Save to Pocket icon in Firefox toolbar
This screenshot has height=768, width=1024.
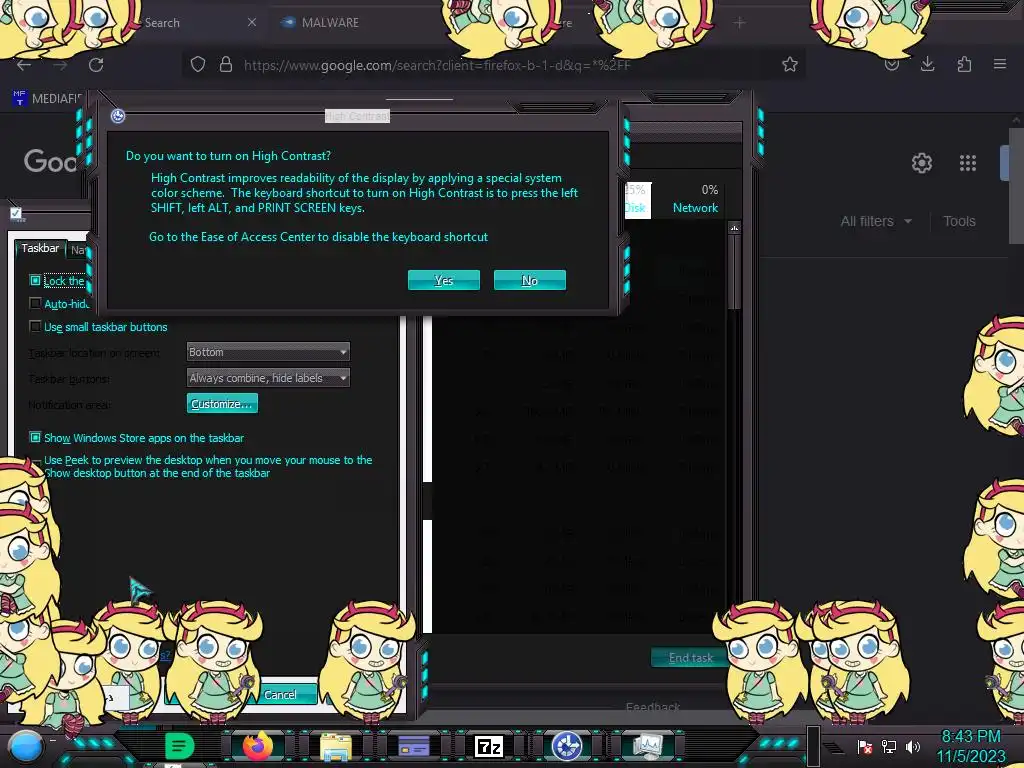point(891,64)
